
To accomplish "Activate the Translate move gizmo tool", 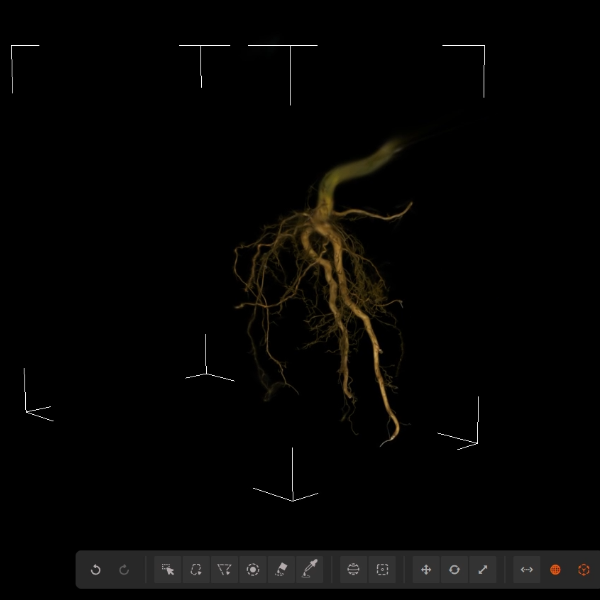I will (426, 569).
